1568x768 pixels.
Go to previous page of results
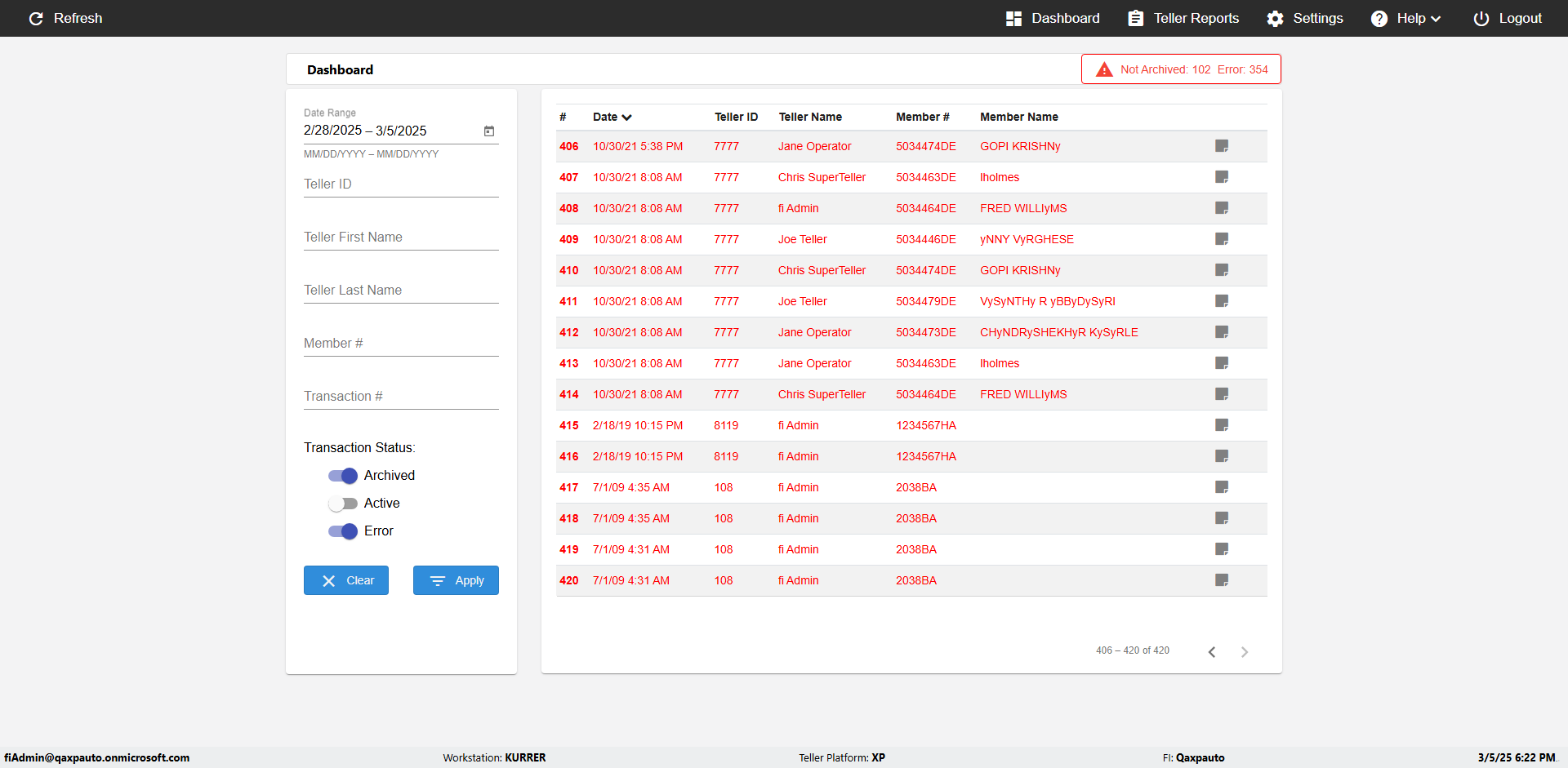click(1212, 651)
